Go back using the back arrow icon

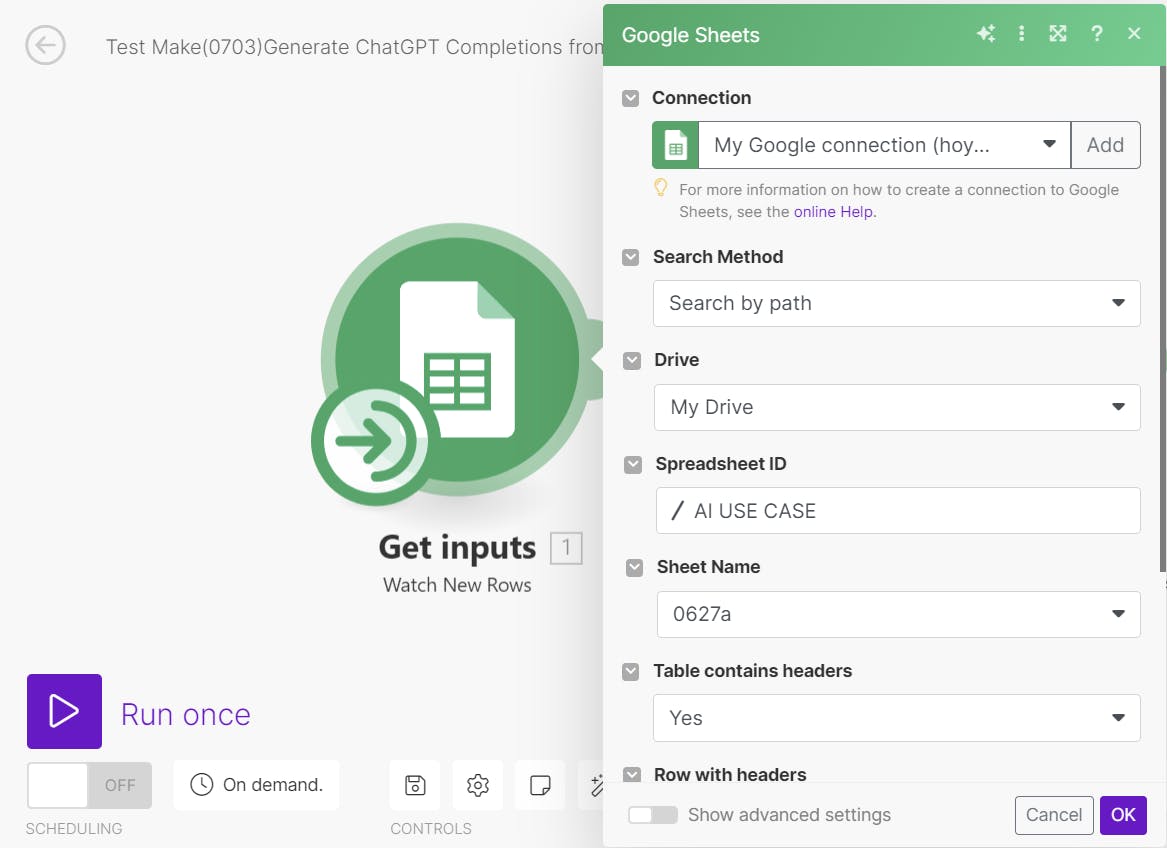click(45, 45)
